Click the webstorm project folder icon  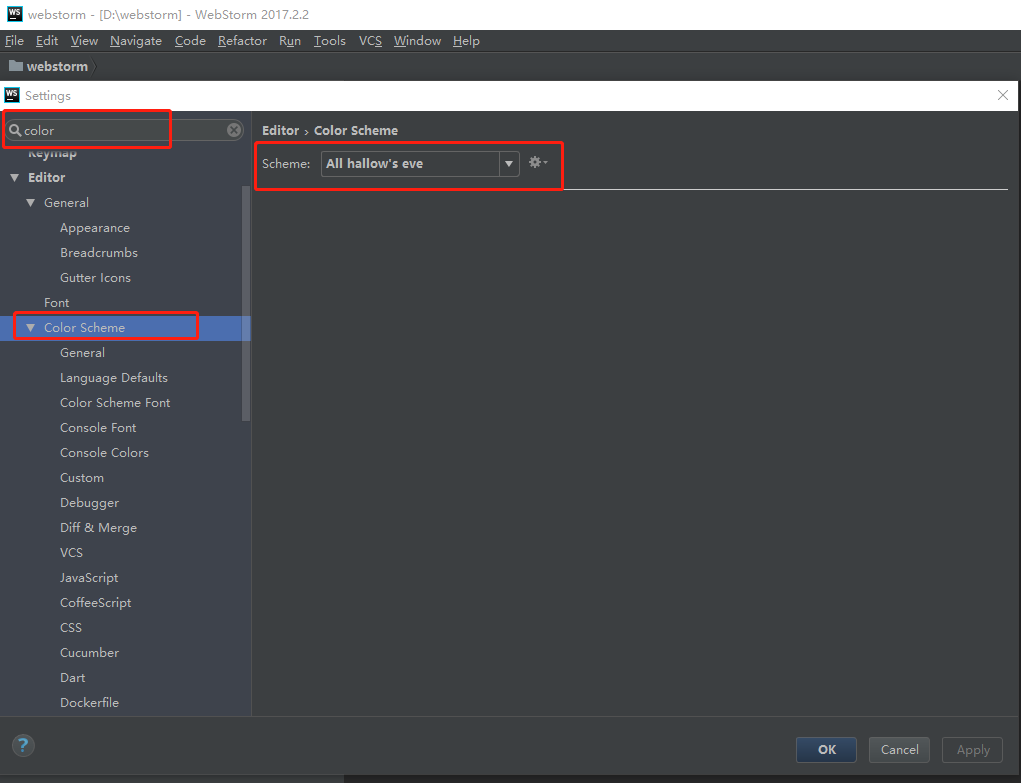tap(14, 66)
